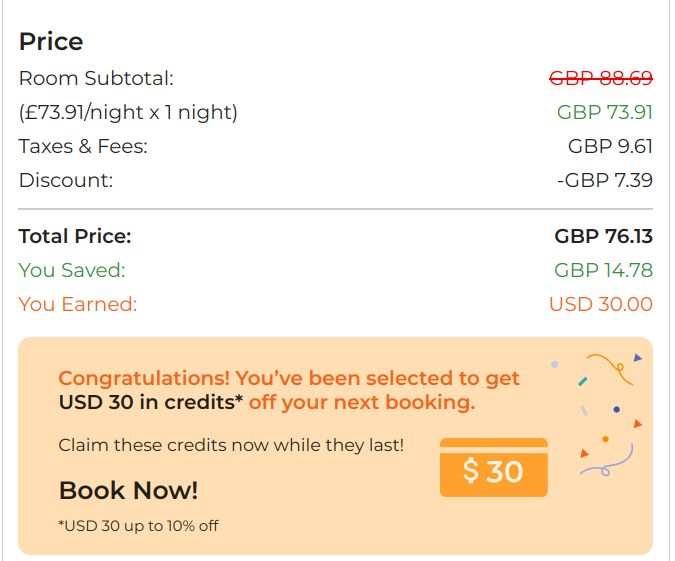Image resolution: width=675 pixels, height=561 pixels.
Task: Select the £73.91/night x 1 night text
Action: click(x=128, y=112)
